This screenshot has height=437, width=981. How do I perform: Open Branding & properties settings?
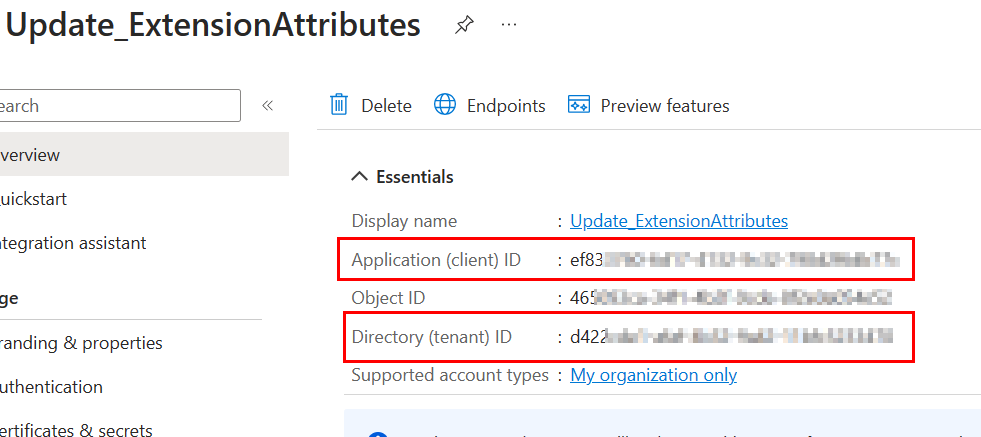(80, 343)
